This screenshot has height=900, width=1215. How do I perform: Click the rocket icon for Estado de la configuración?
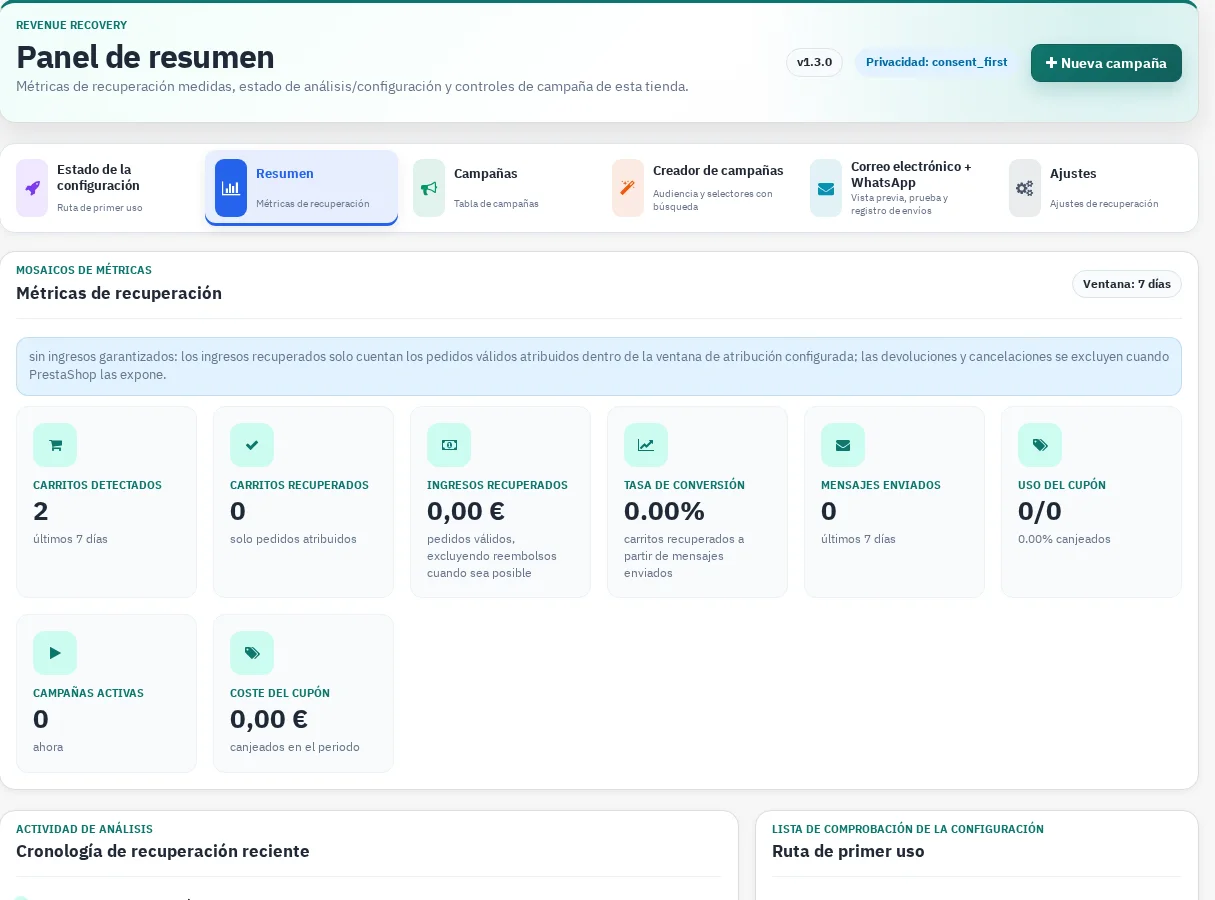pyautogui.click(x=32, y=188)
